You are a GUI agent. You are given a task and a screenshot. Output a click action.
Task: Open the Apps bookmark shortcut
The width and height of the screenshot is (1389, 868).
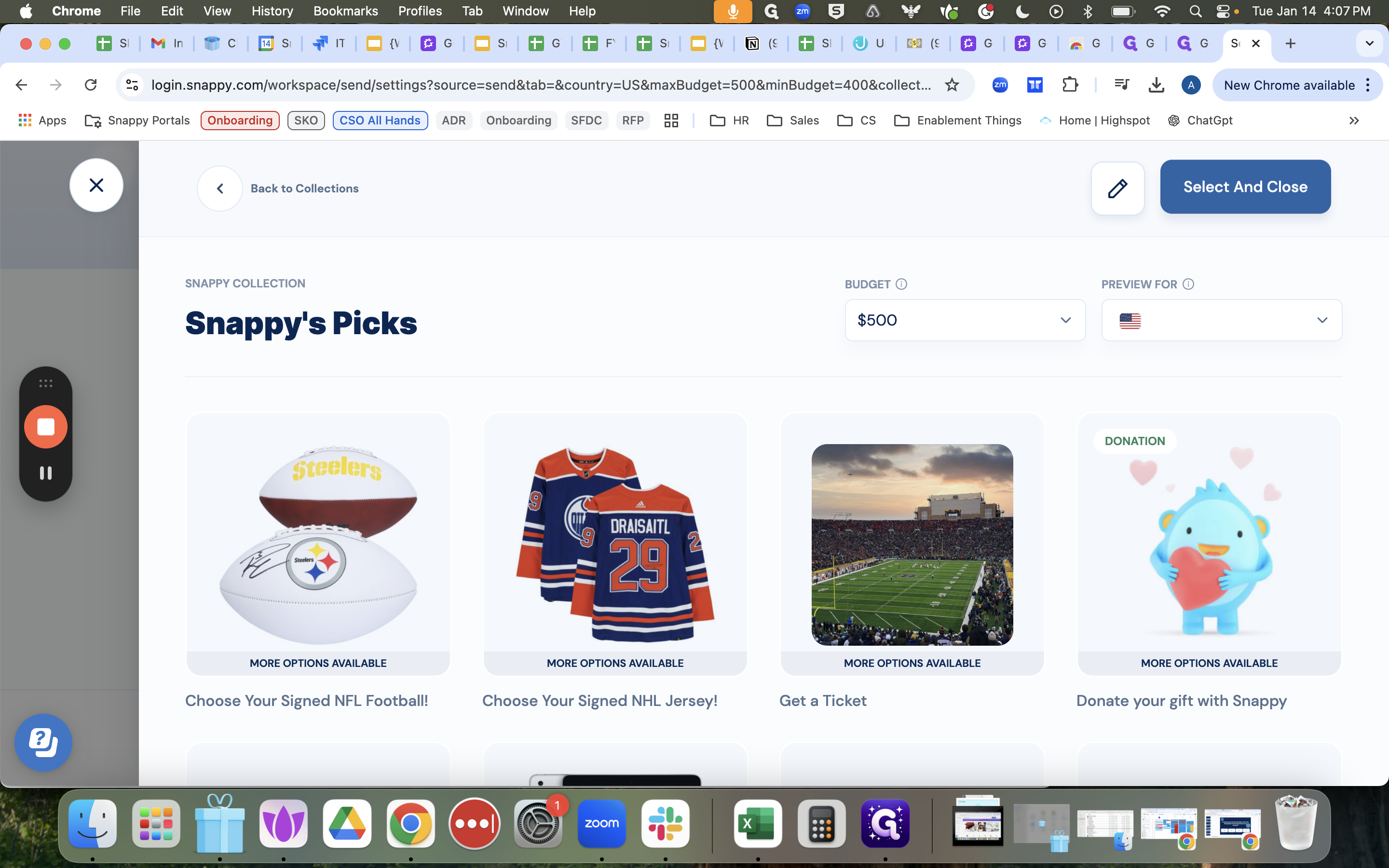(x=42, y=120)
